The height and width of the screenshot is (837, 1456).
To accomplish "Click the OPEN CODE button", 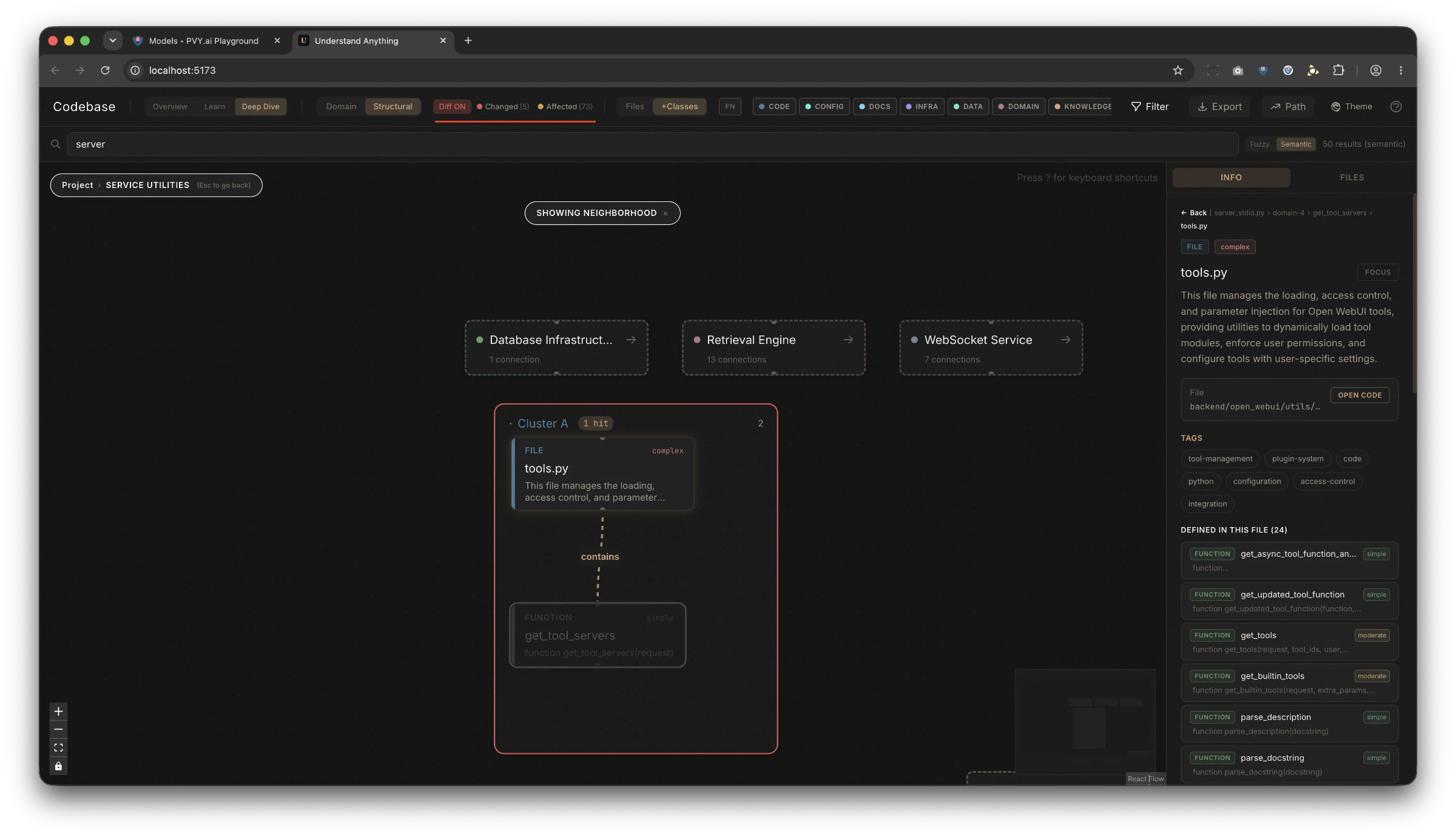I will [x=1360, y=395].
